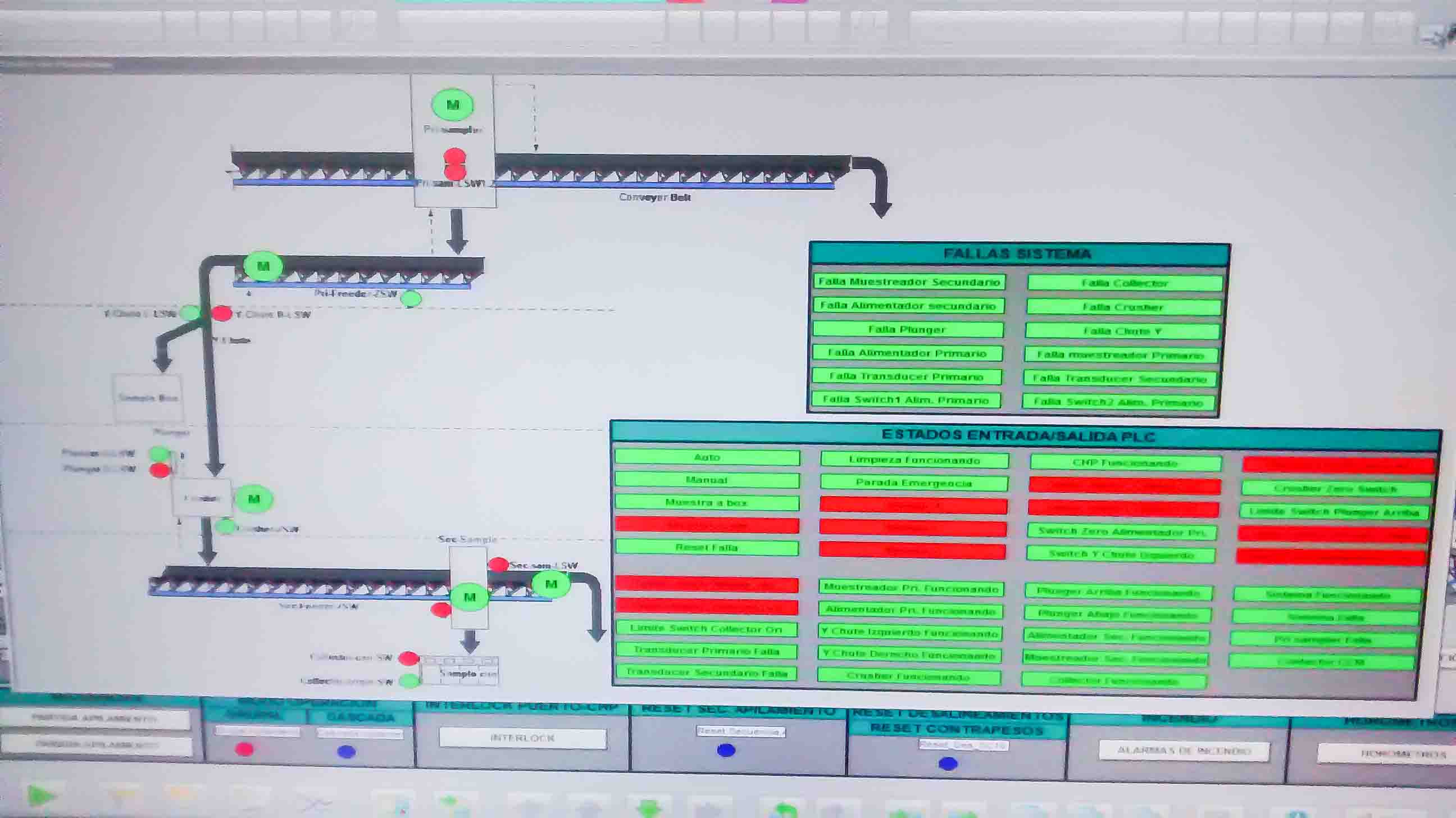Click the Falla Plunger indicator
Viewport: 1456px width, 818px height.
coord(907,330)
